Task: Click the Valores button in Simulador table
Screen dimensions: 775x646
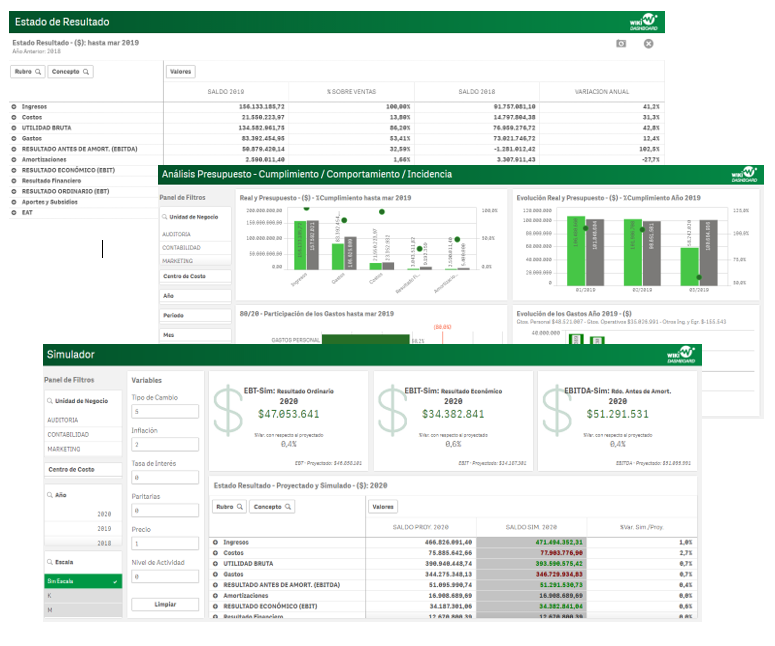Action: tap(383, 507)
